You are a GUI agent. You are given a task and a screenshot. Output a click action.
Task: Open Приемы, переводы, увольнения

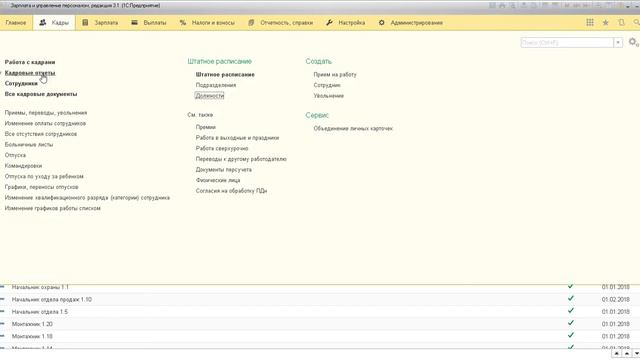46,113
